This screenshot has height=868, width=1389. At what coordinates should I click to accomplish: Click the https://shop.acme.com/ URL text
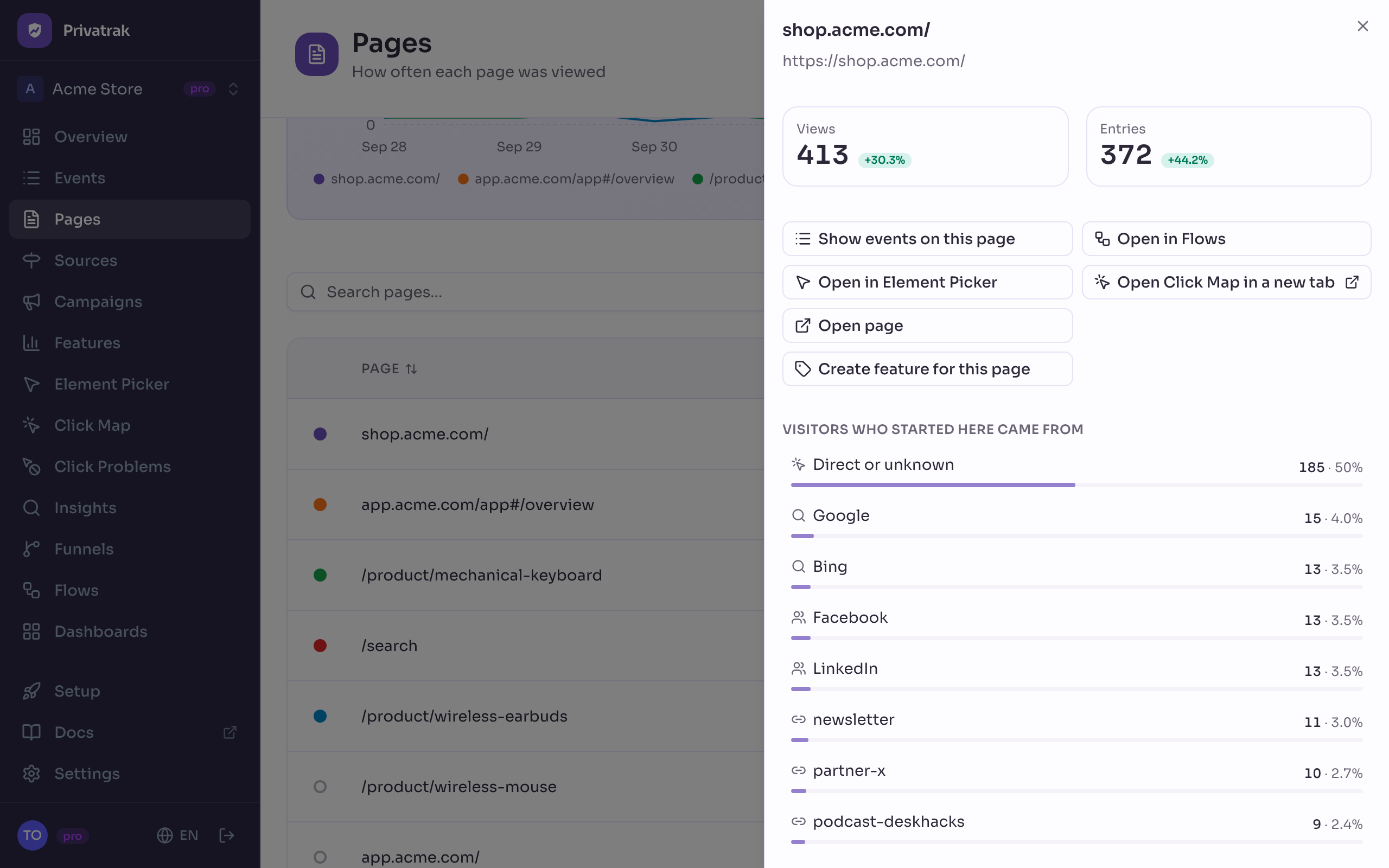pos(874,61)
